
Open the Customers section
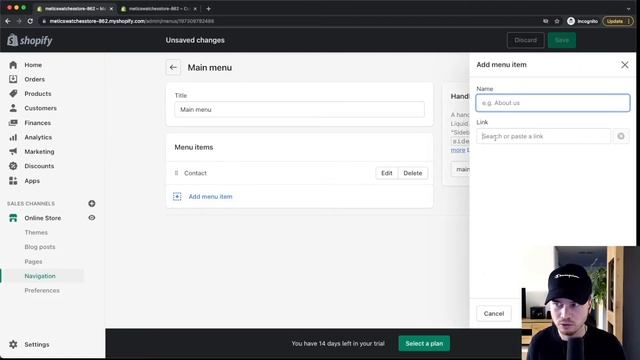click(x=40, y=108)
